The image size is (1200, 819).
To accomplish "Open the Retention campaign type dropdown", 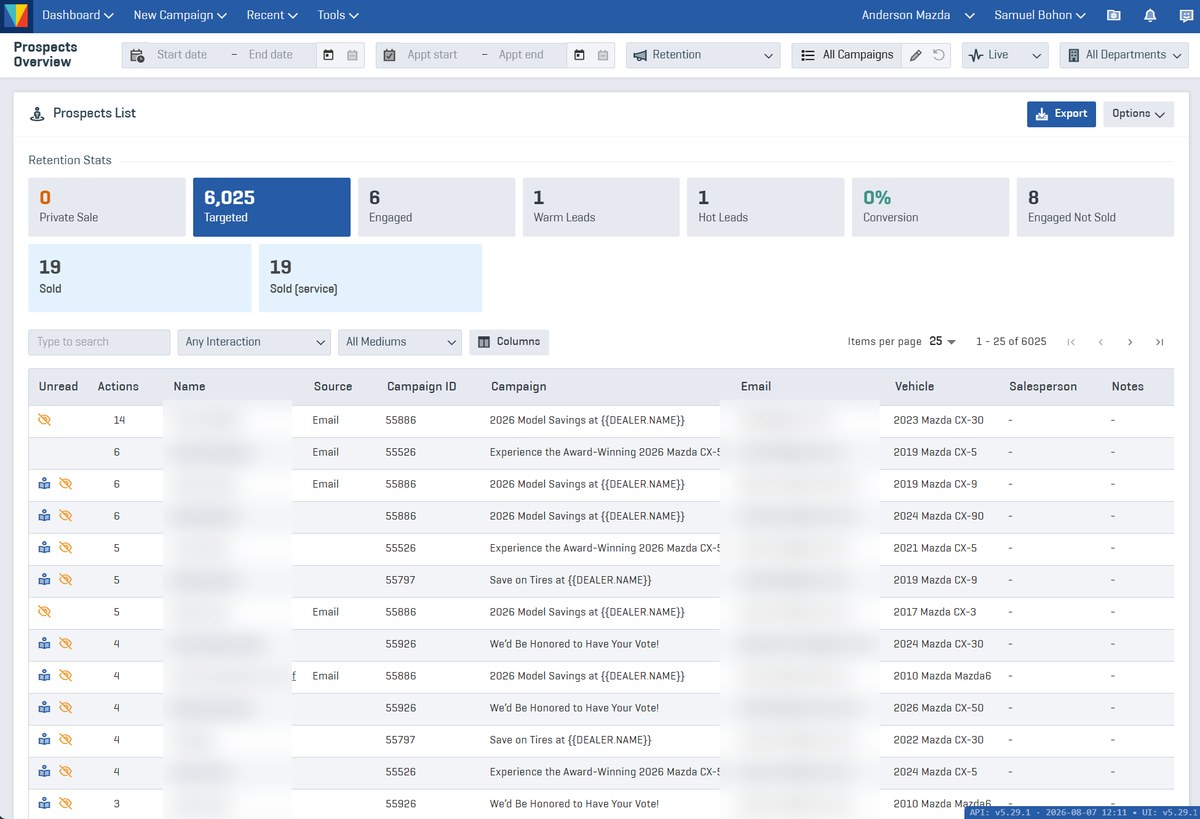I will (x=703, y=55).
